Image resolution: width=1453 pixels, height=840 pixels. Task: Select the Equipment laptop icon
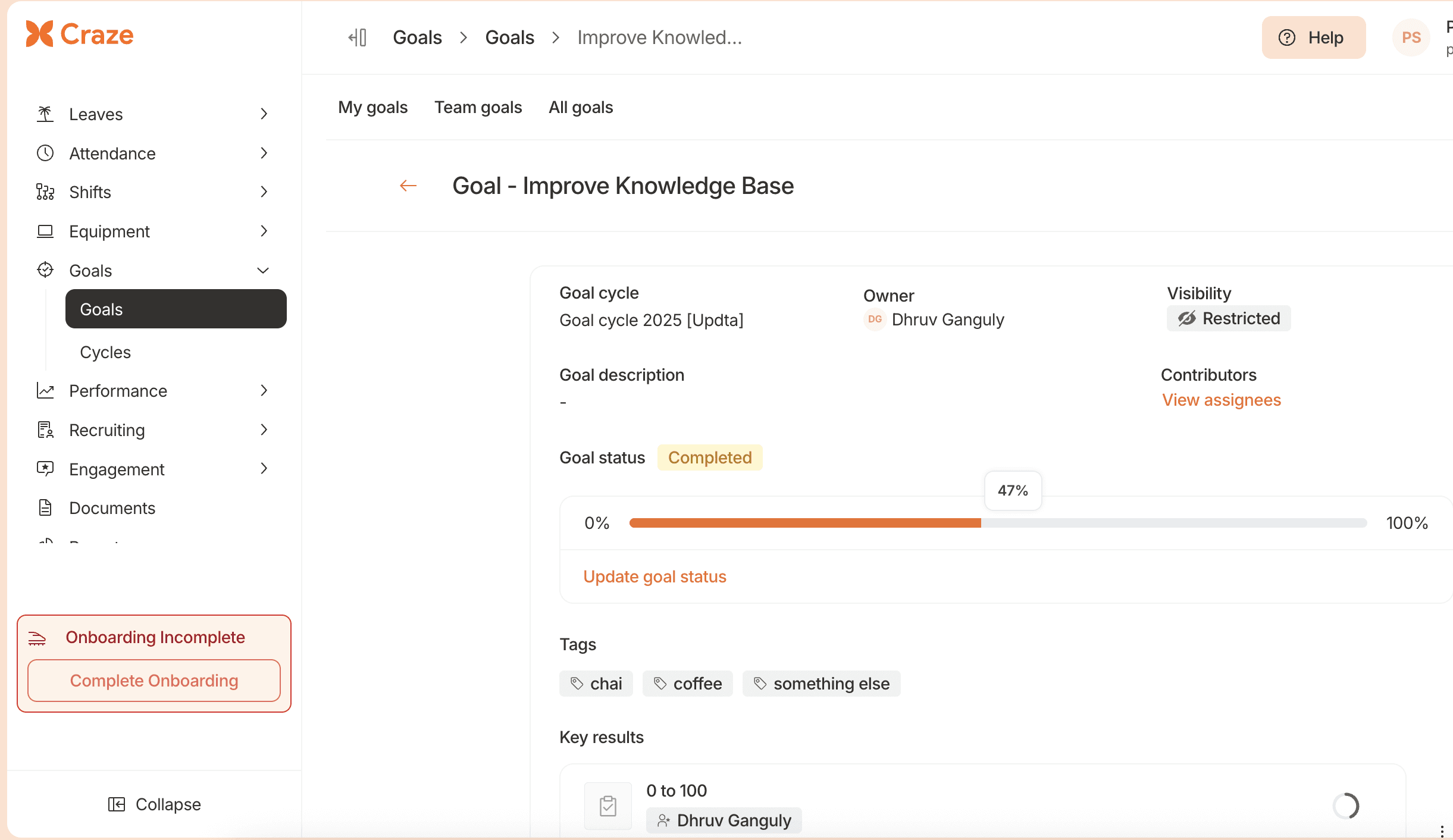click(x=45, y=231)
